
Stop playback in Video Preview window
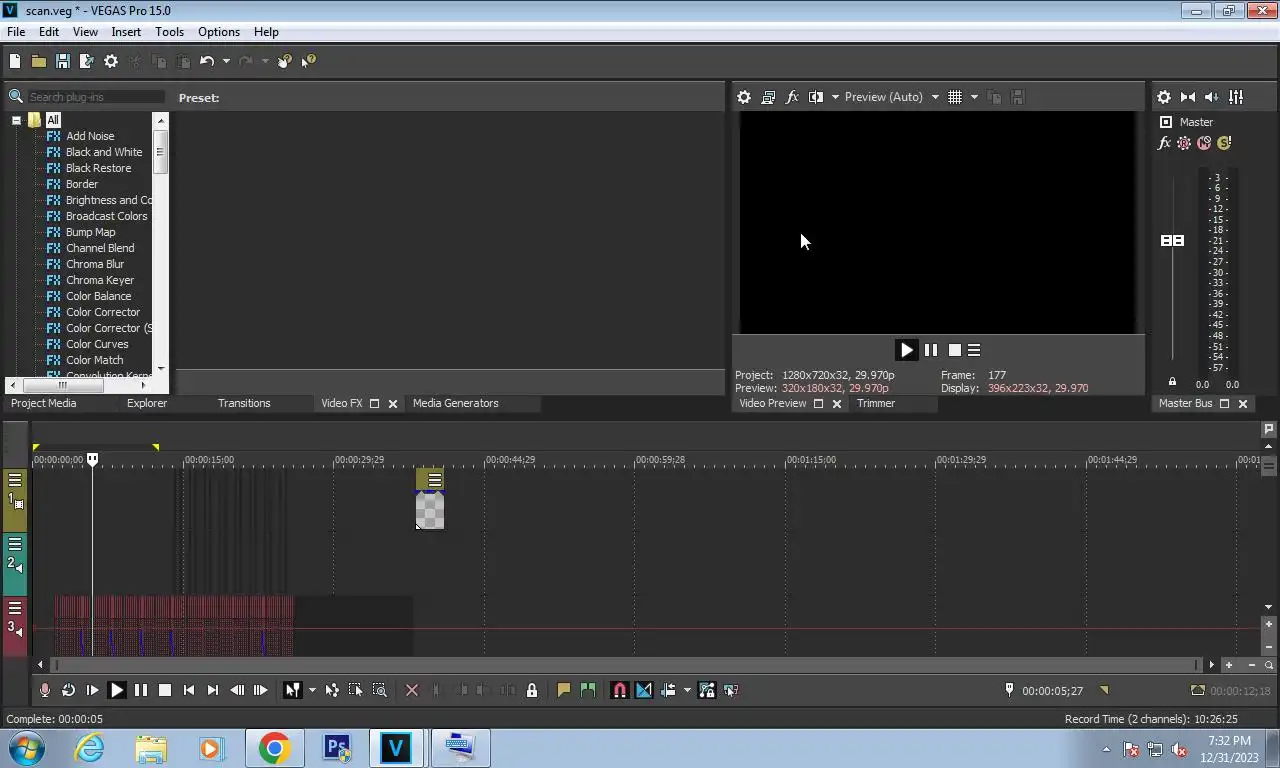955,350
